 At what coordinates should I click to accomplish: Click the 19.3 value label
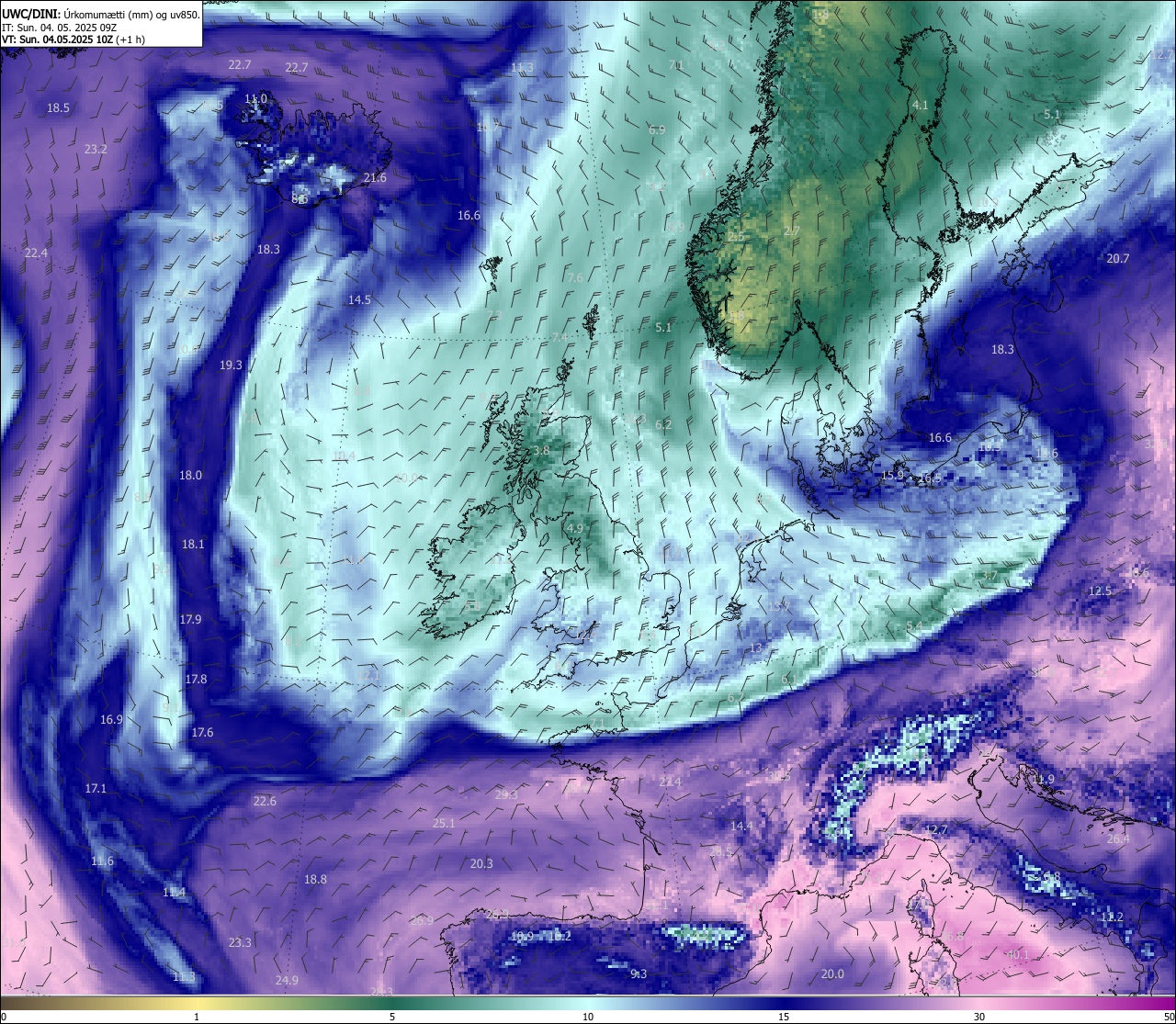231,366
